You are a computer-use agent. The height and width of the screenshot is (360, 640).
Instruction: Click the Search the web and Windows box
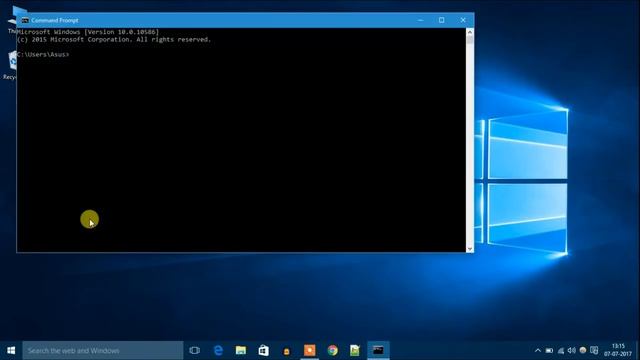click(102, 350)
